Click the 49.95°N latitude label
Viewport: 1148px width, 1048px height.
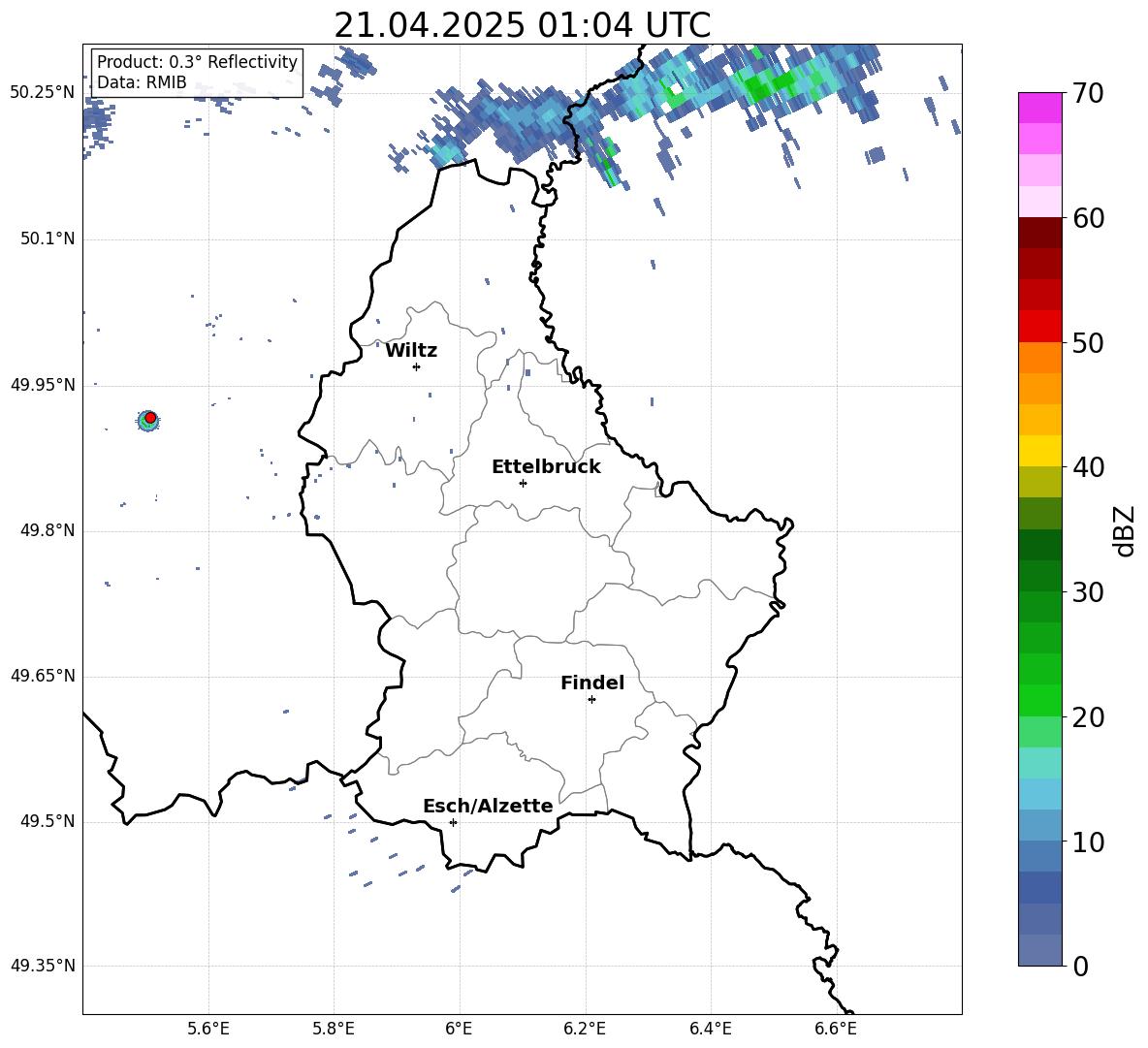(43, 385)
